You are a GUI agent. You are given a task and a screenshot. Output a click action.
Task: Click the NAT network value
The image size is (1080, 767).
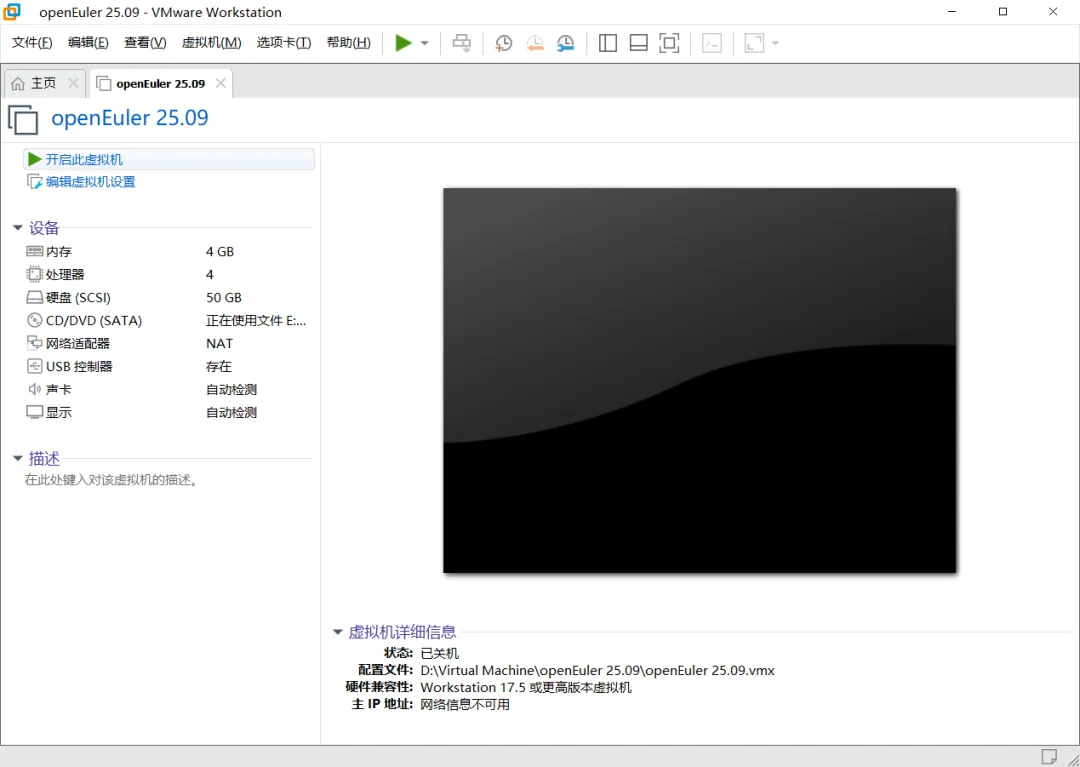coord(220,344)
